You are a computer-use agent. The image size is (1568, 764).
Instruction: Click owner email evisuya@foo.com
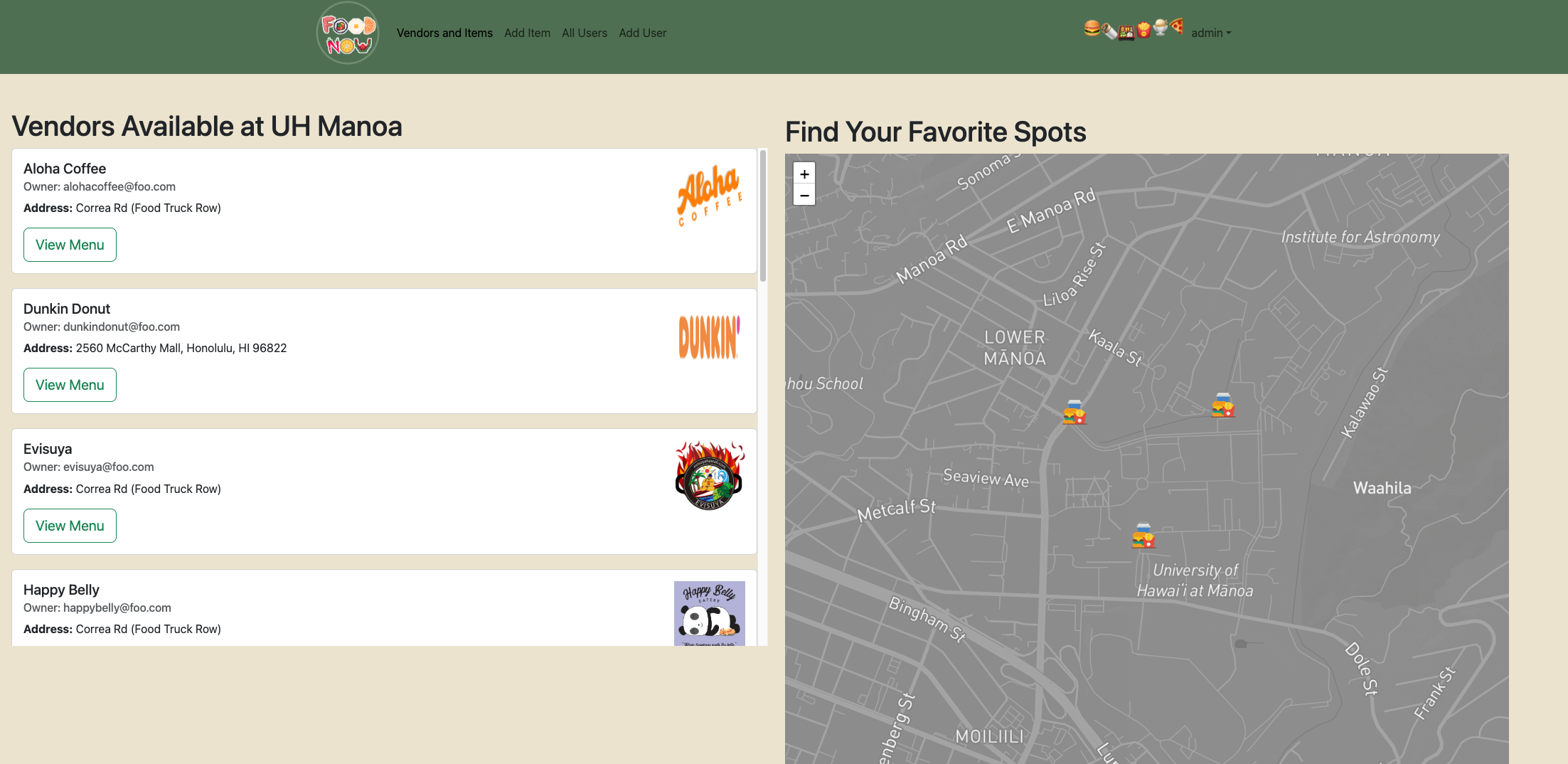coord(109,467)
